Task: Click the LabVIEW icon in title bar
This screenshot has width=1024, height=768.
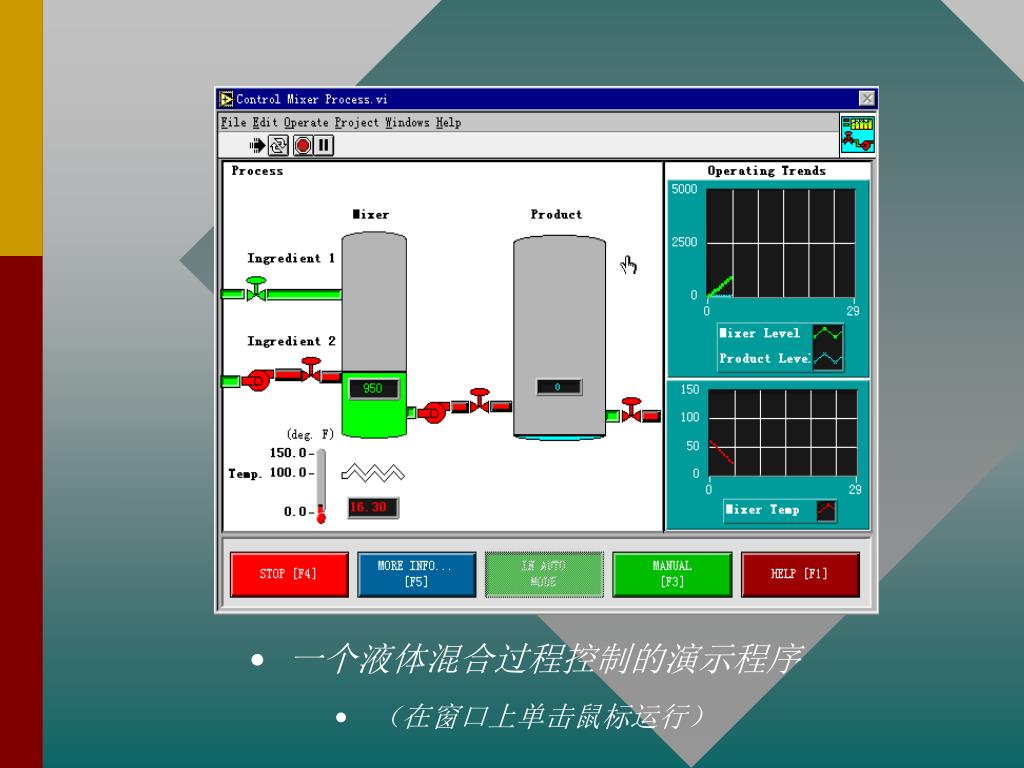Action: 227,99
